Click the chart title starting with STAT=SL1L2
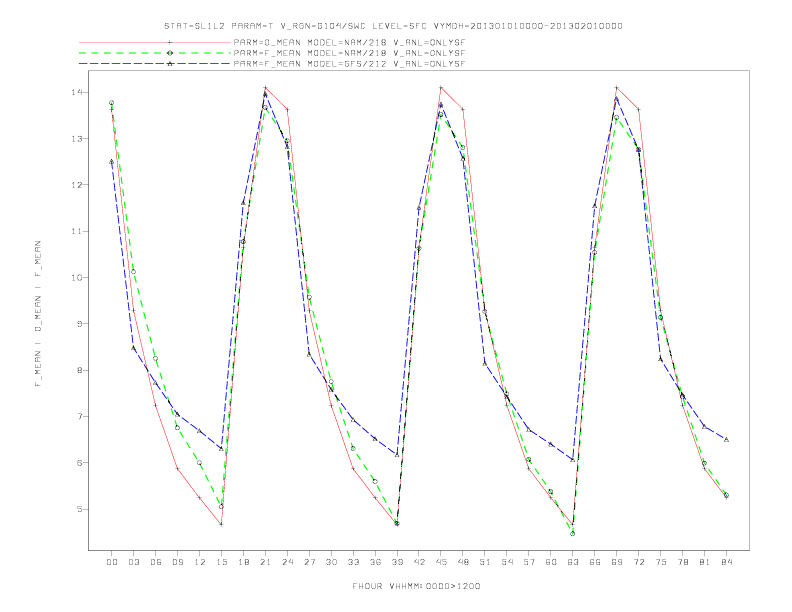This screenshot has width=792, height=612. tap(393, 26)
